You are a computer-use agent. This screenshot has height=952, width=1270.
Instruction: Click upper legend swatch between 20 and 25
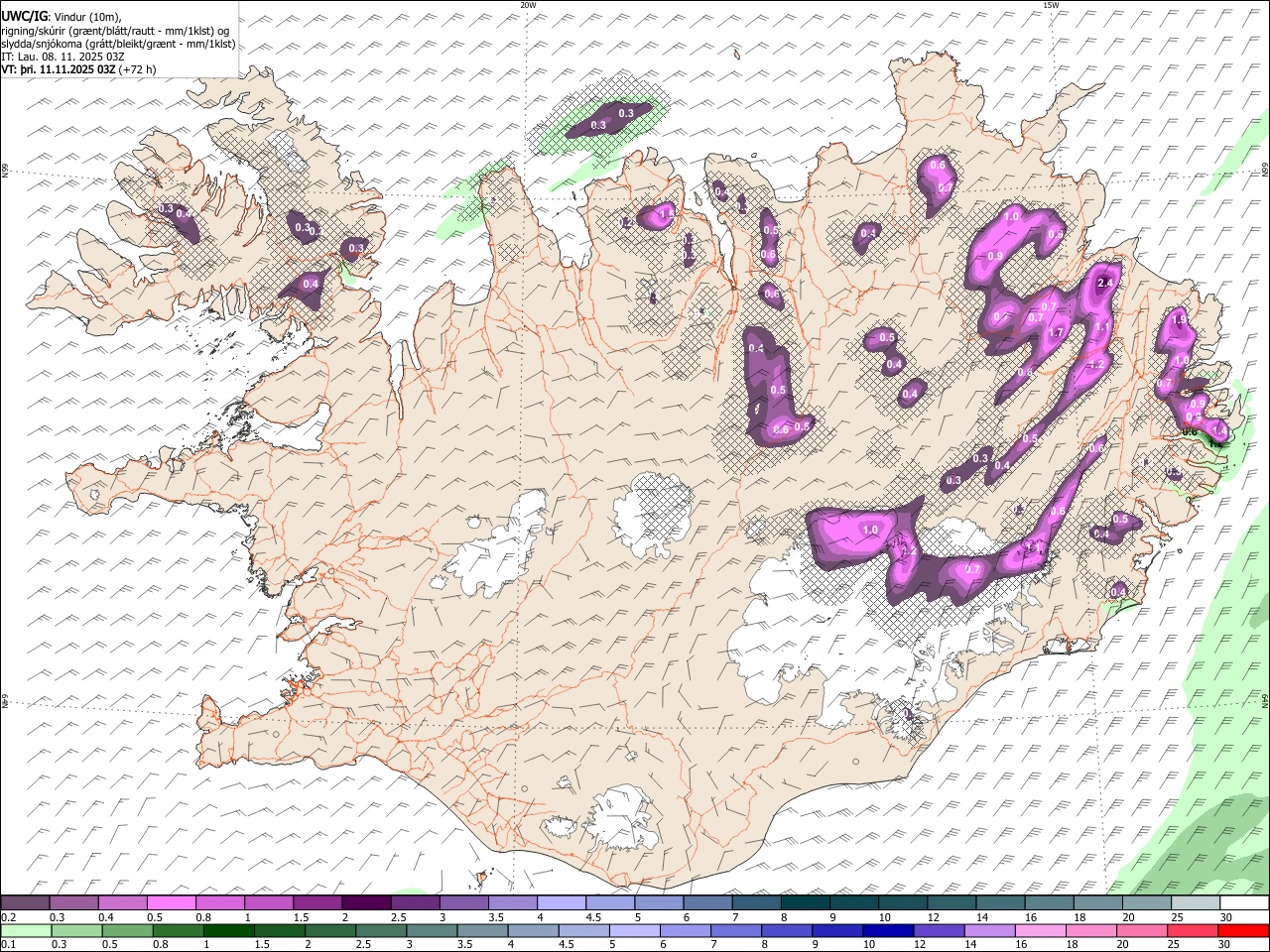click(1147, 903)
